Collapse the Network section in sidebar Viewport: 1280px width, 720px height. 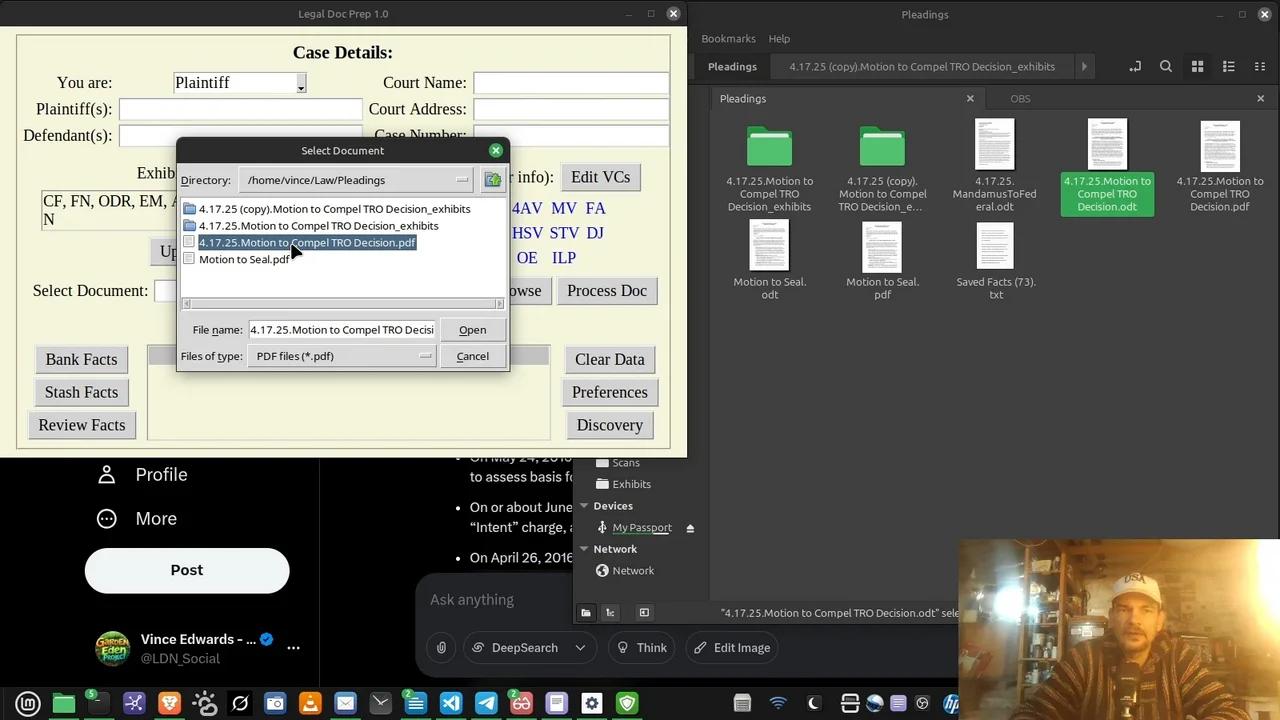(x=584, y=549)
